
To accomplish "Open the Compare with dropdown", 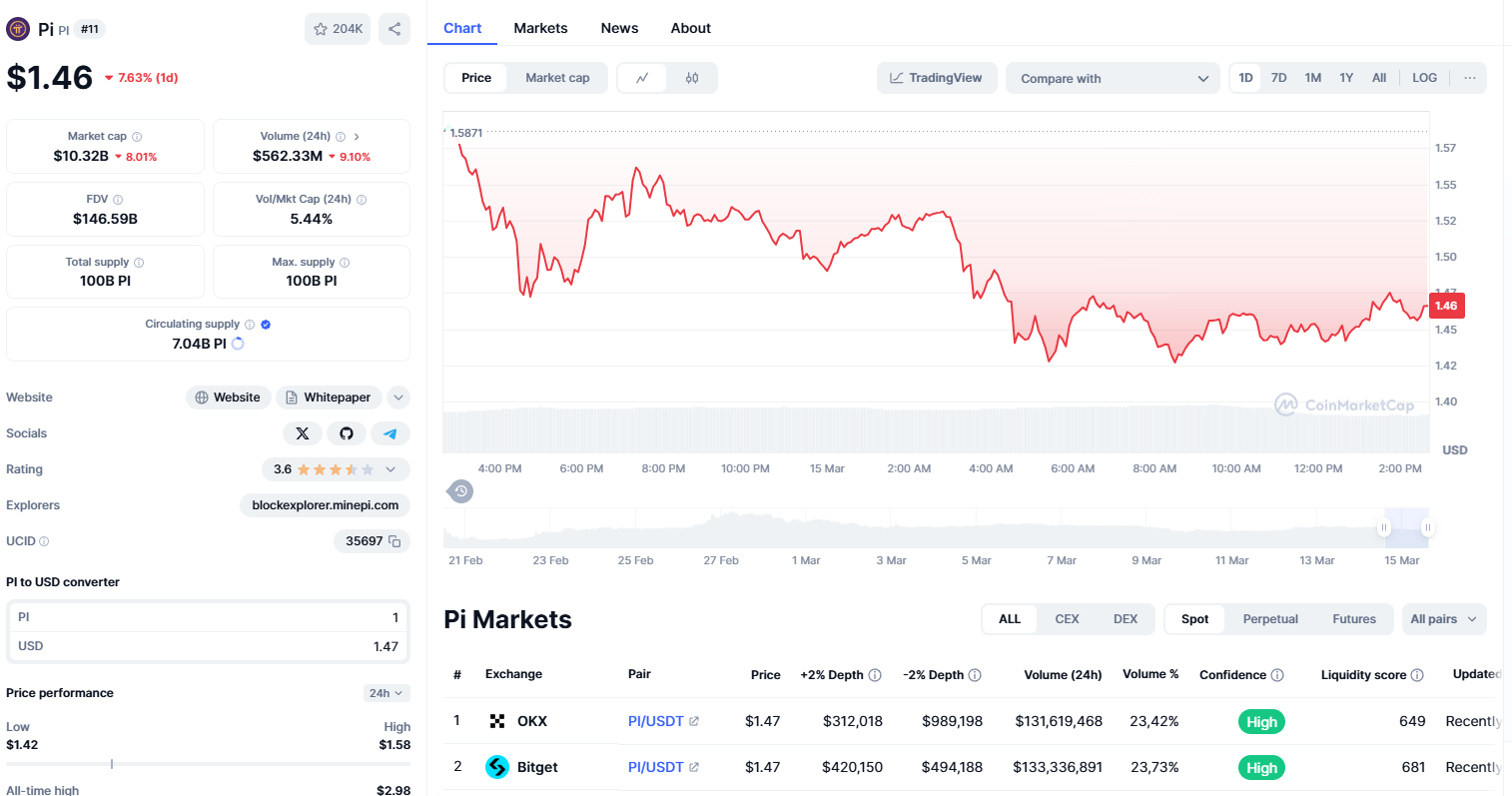I will pyautogui.click(x=1113, y=78).
